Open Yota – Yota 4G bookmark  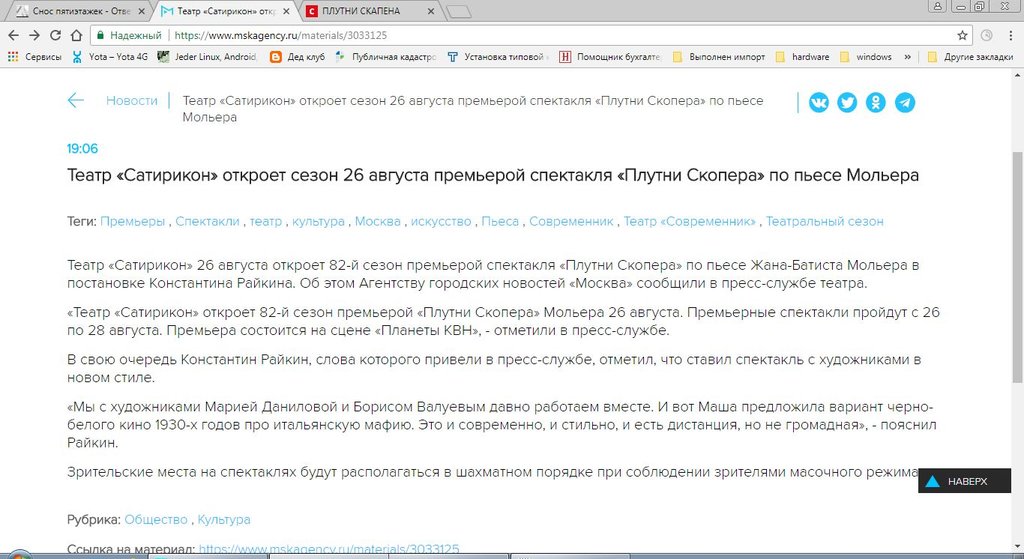click(x=110, y=57)
